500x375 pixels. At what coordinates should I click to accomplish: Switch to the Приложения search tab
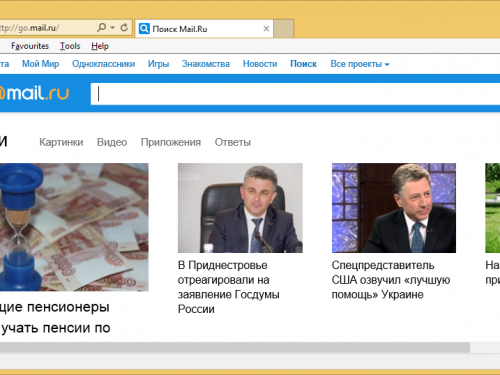tap(171, 142)
